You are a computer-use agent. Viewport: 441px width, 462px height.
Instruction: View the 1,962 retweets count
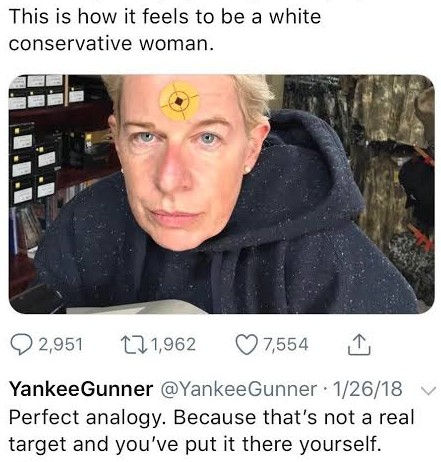[x=173, y=345]
